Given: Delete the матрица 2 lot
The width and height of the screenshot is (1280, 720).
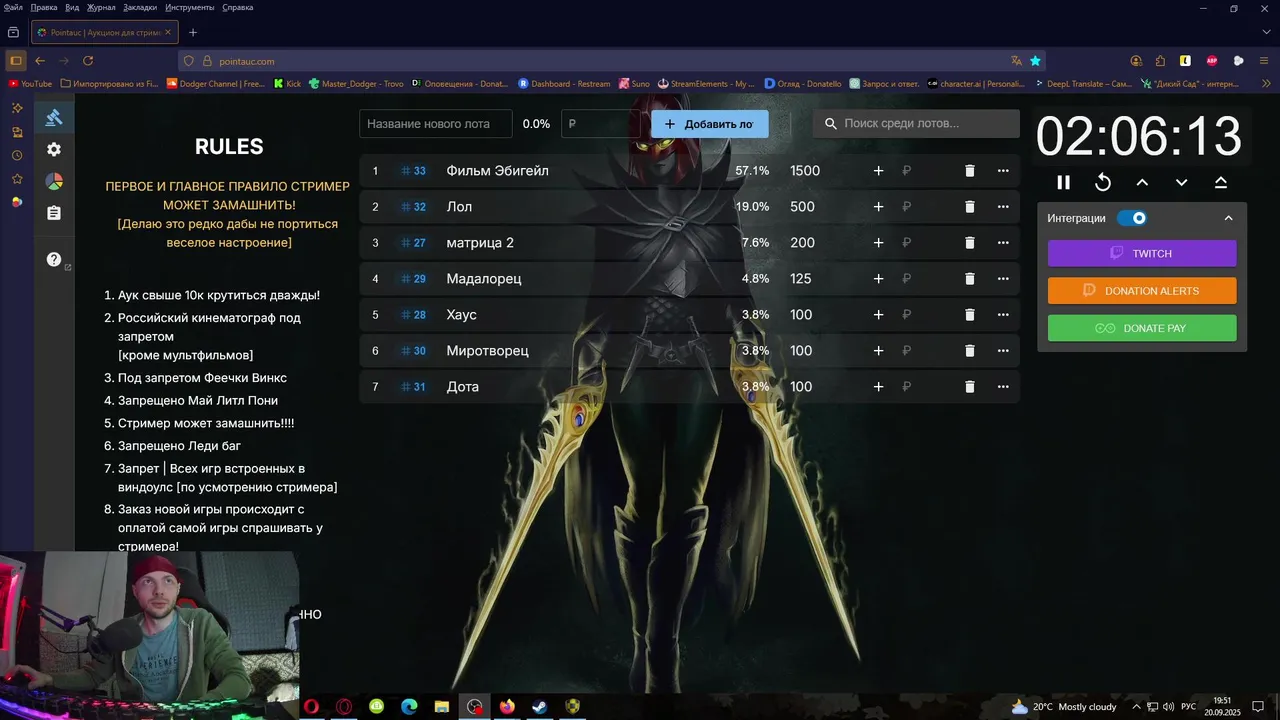Looking at the screenshot, I should (969, 243).
